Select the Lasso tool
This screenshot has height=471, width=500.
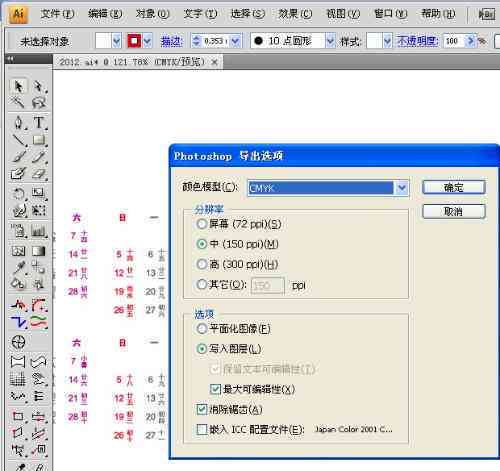click(39, 102)
